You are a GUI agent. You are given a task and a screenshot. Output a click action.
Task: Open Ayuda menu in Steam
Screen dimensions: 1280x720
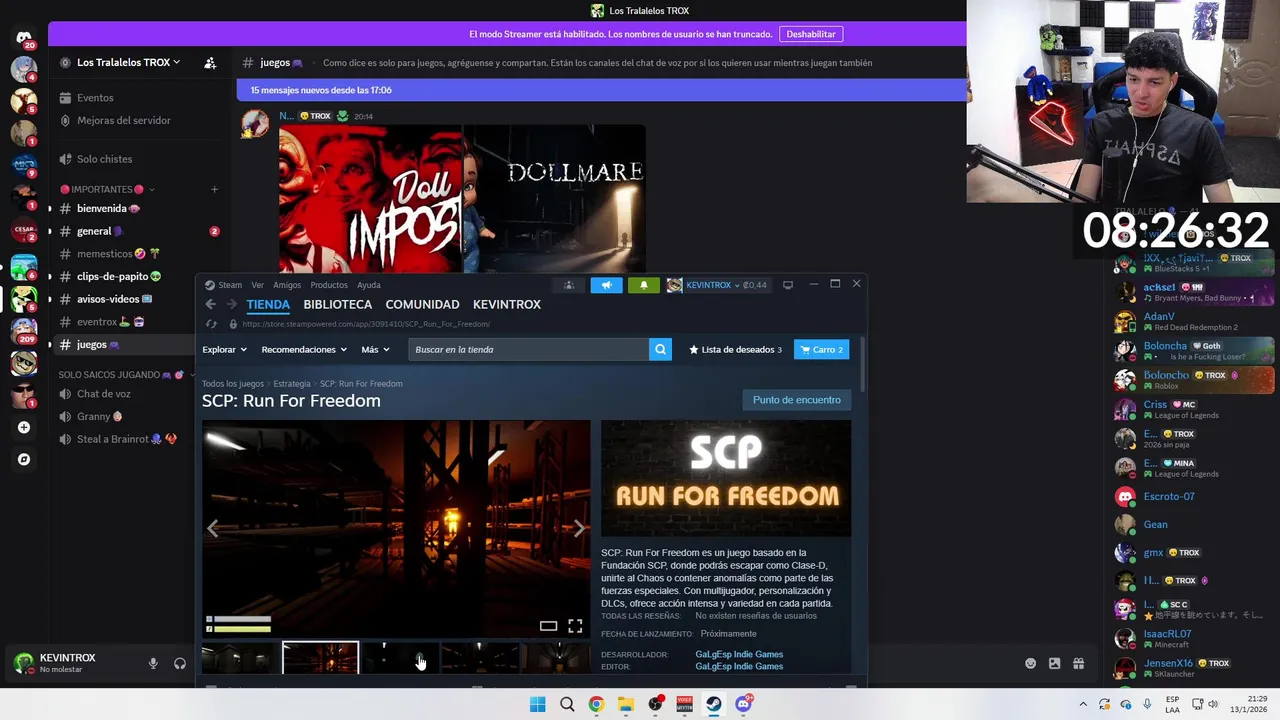[369, 285]
